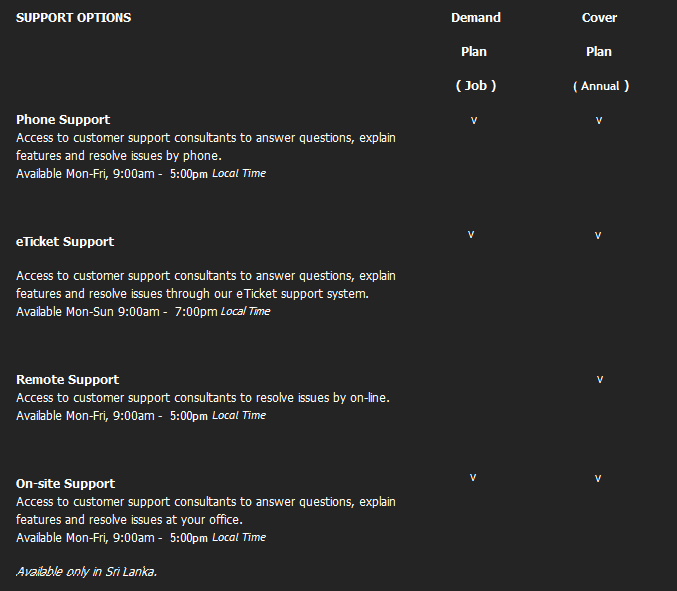Click On-site Support checkmark under Demand Plan

click(473, 477)
